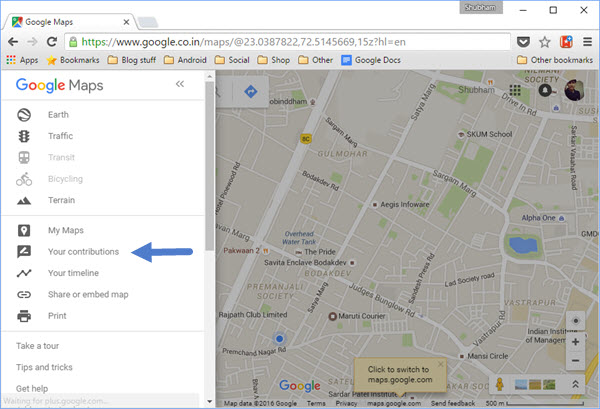Image resolution: width=600 pixels, height=409 pixels.
Task: Click the red extension icon in toolbar
Action: coord(566,42)
